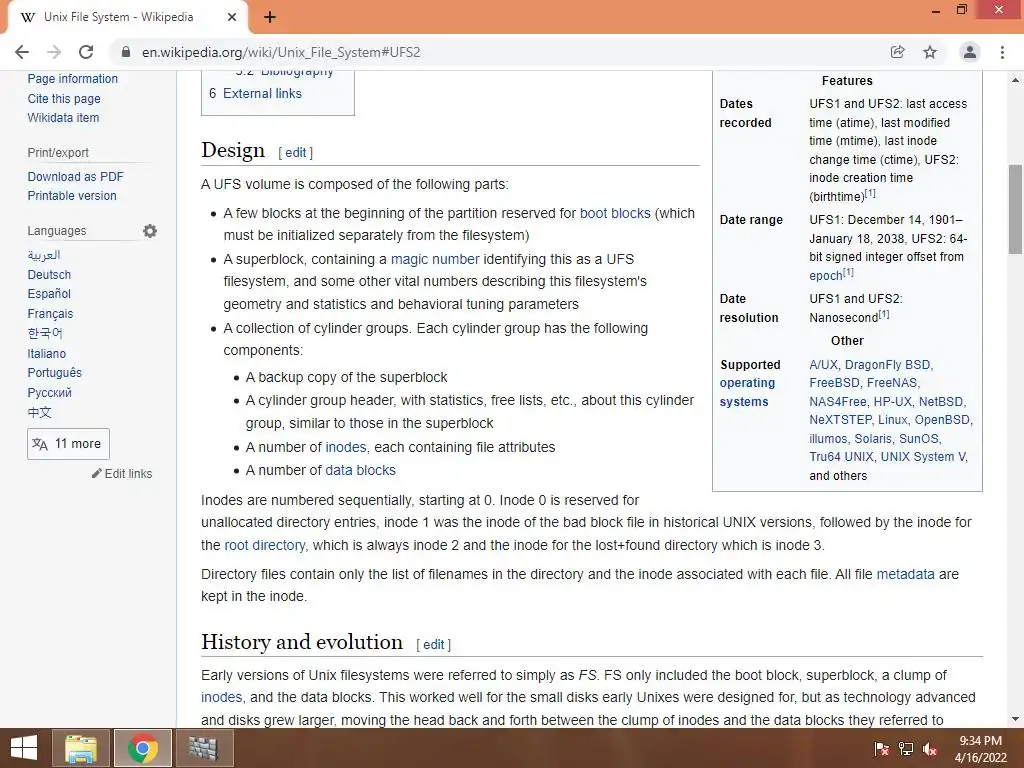Open the NetBSD link
The height and width of the screenshot is (768, 1024).
[x=940, y=402]
